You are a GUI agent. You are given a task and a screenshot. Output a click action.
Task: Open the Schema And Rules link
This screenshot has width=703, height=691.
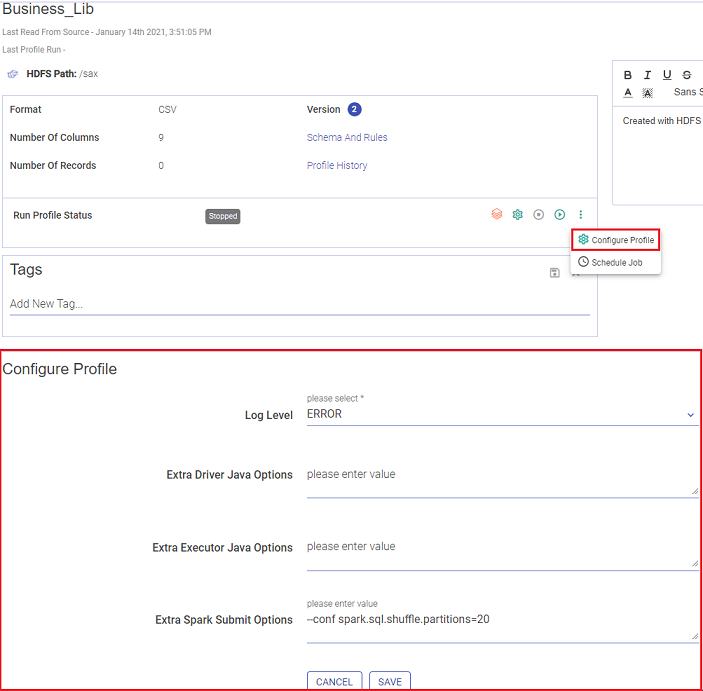[347, 138]
